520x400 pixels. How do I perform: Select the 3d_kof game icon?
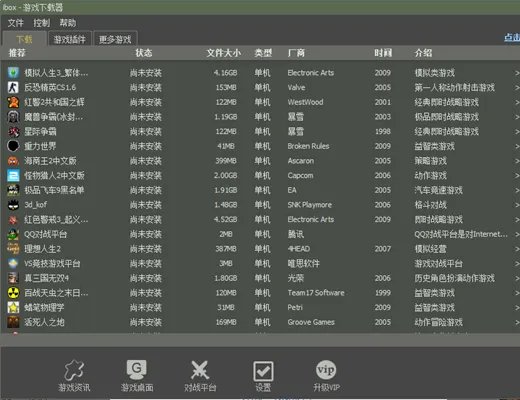tap(13, 205)
